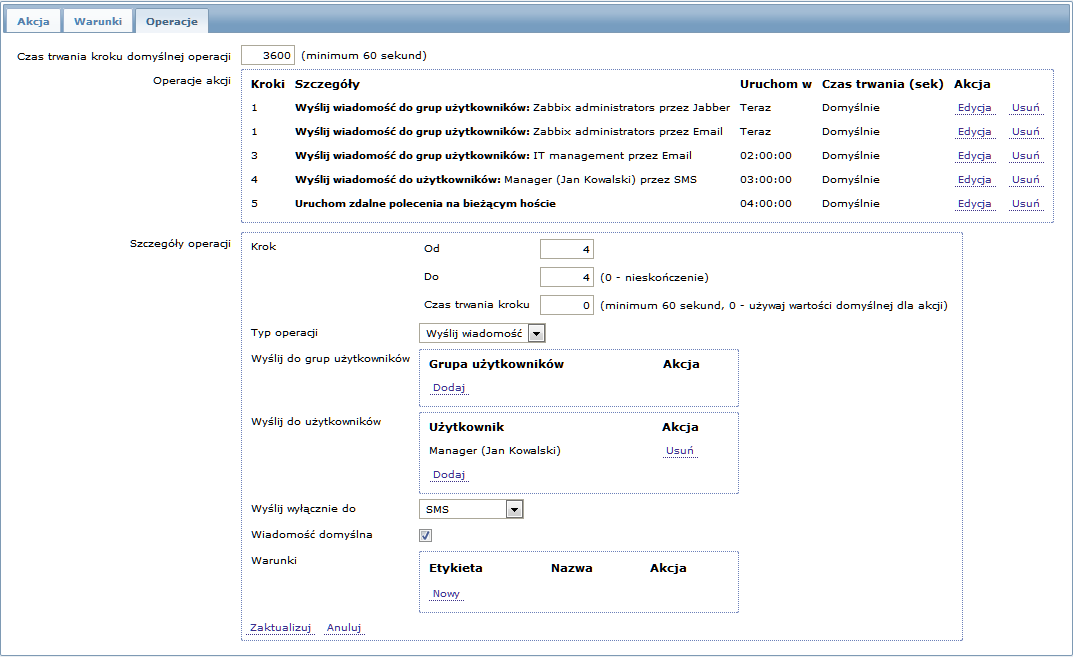
Task: Remove the Jabber operation via Usuń
Action: click(1025, 107)
